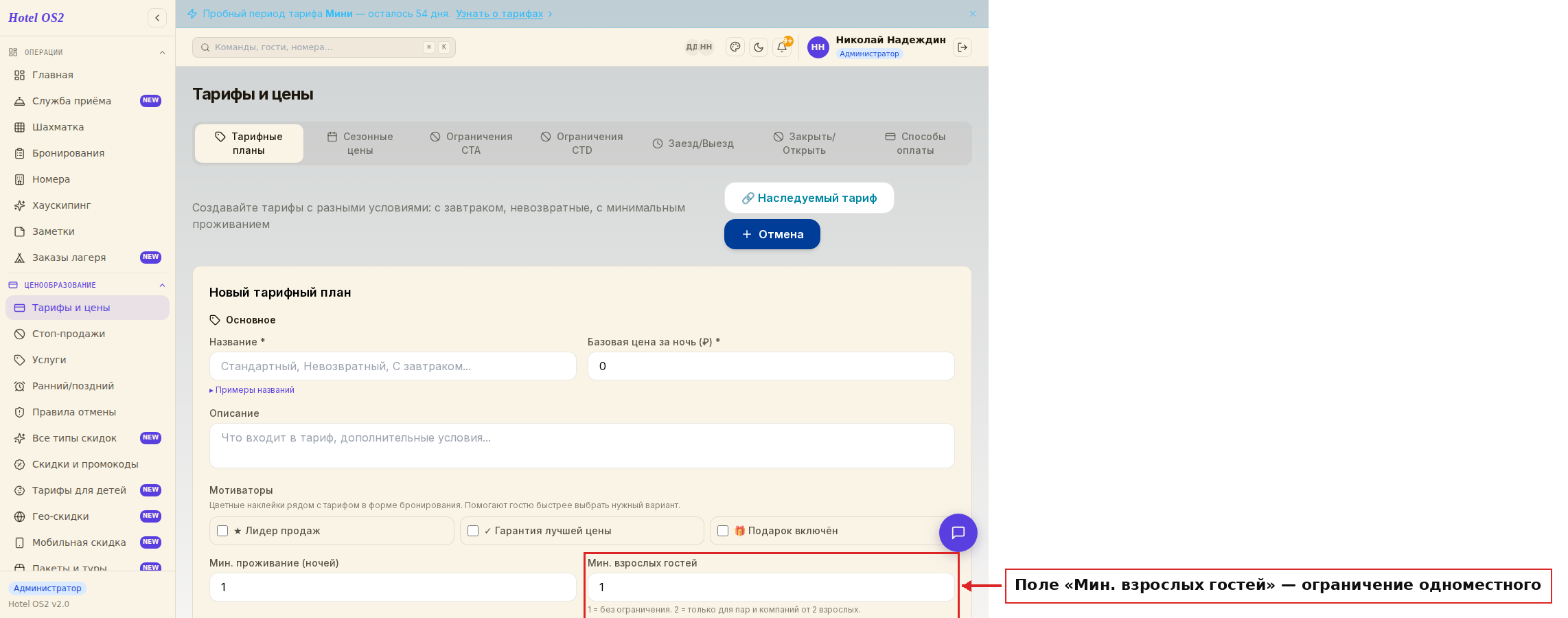Close the trial period banner
The height and width of the screenshot is (618, 1568).
pos(973,14)
